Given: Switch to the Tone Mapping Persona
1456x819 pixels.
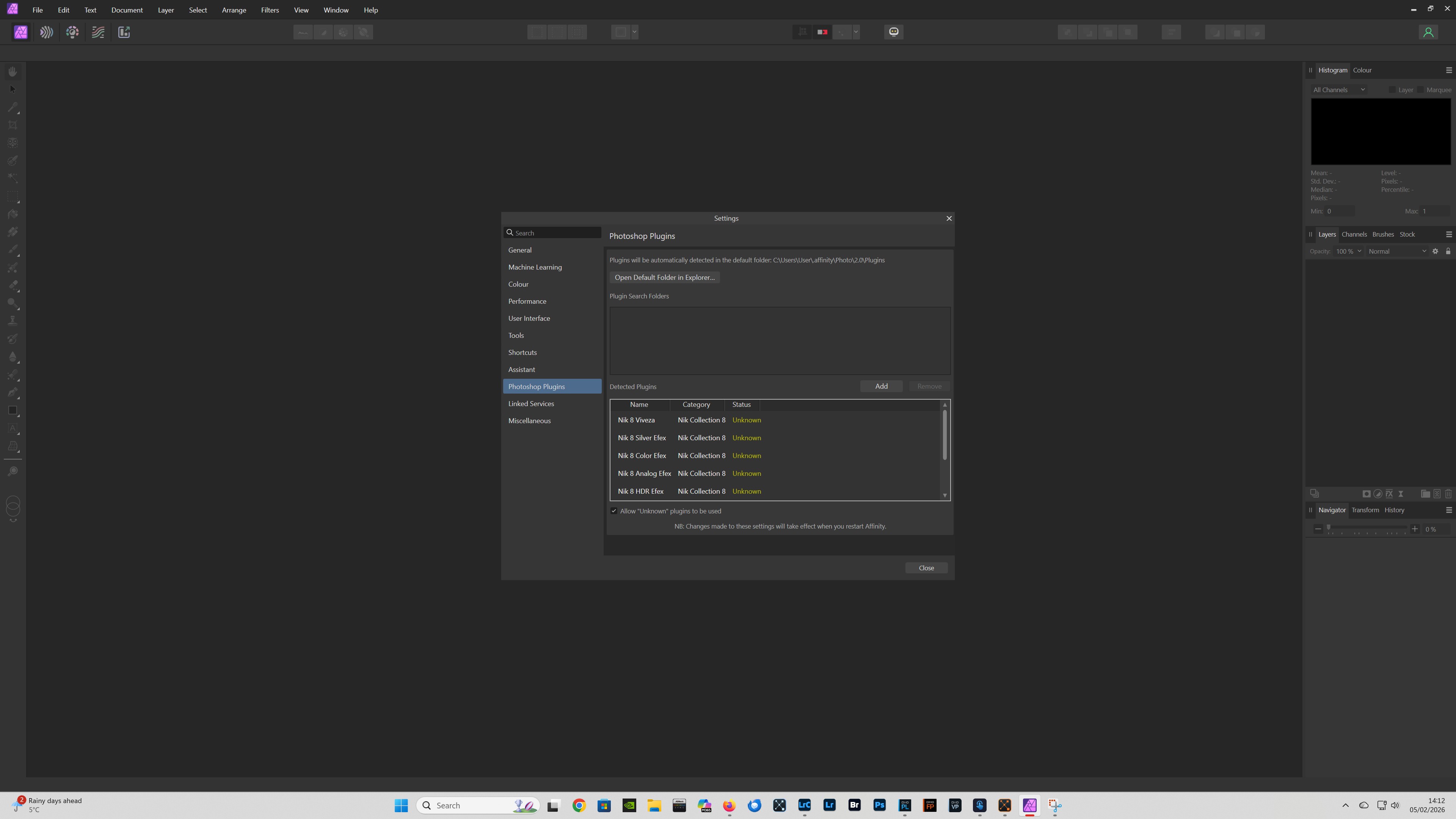Looking at the screenshot, I should [98, 32].
